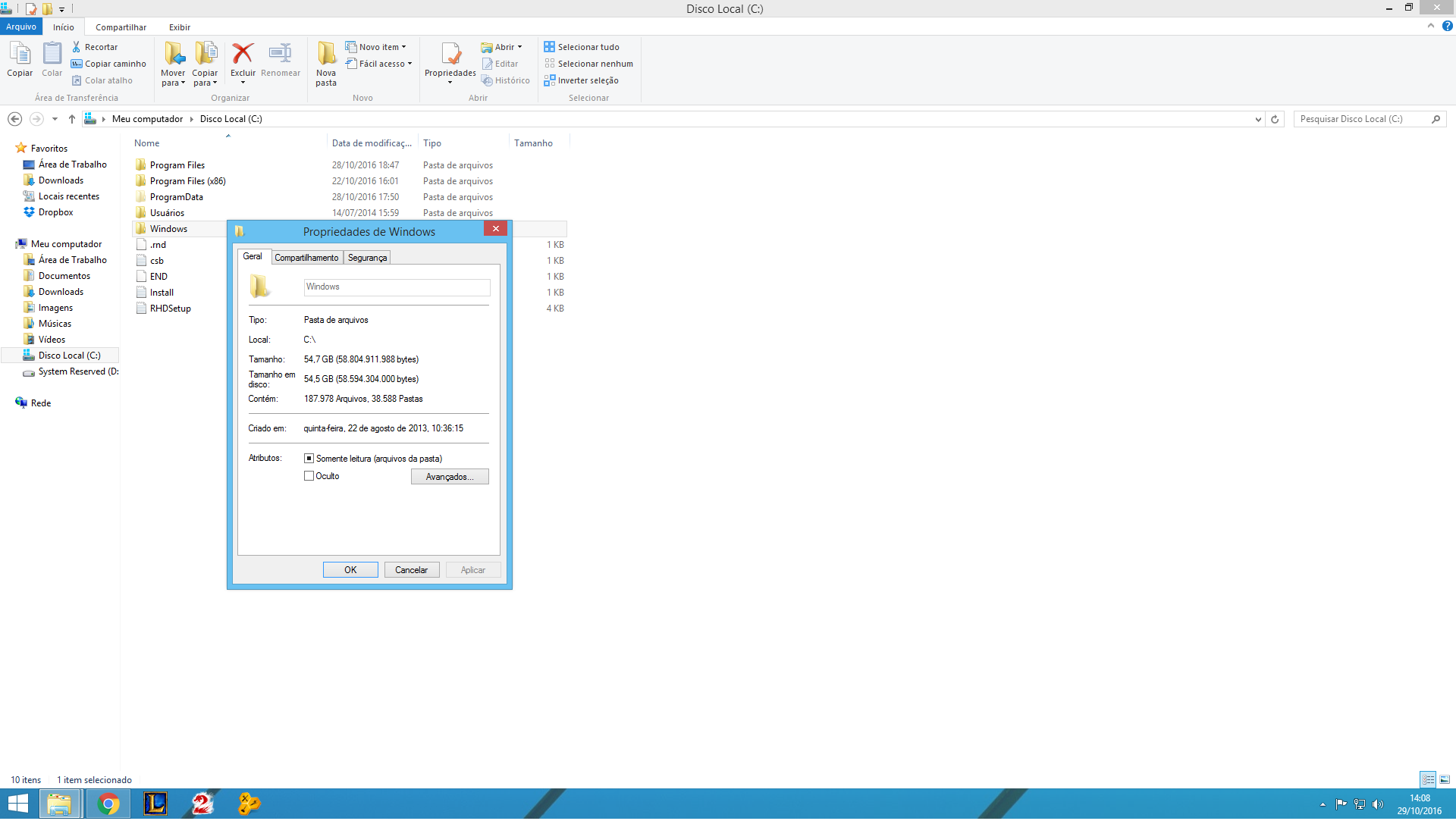Click the Histórico ribbon button

(x=505, y=80)
